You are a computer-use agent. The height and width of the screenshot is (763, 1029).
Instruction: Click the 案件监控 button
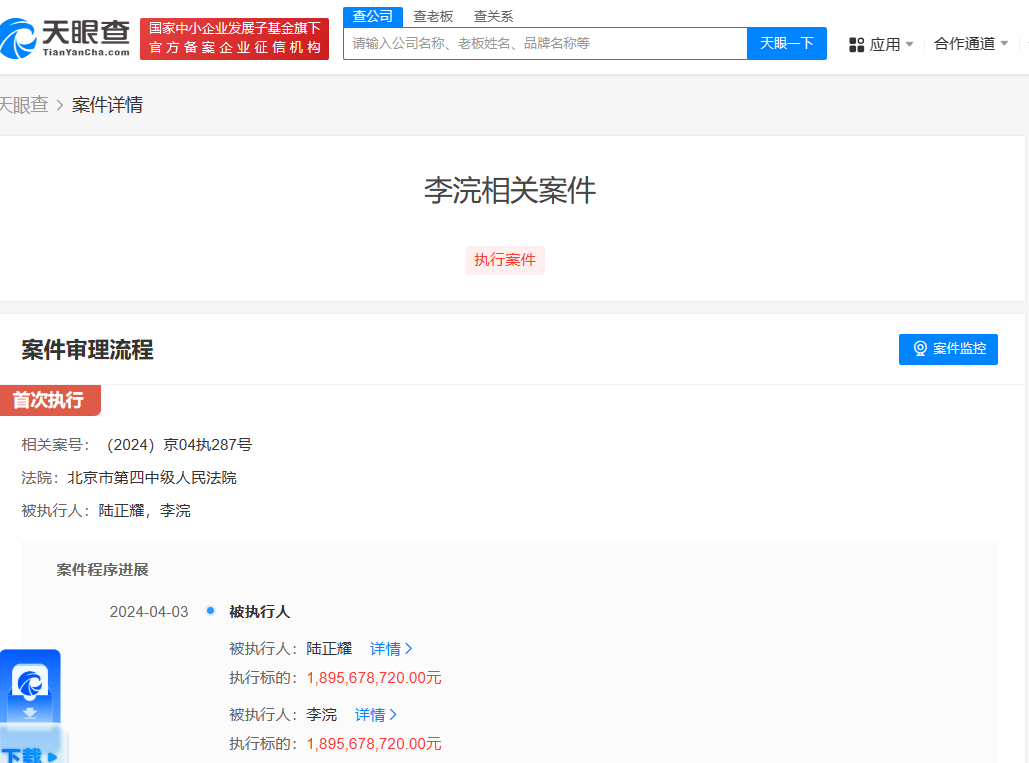948,349
